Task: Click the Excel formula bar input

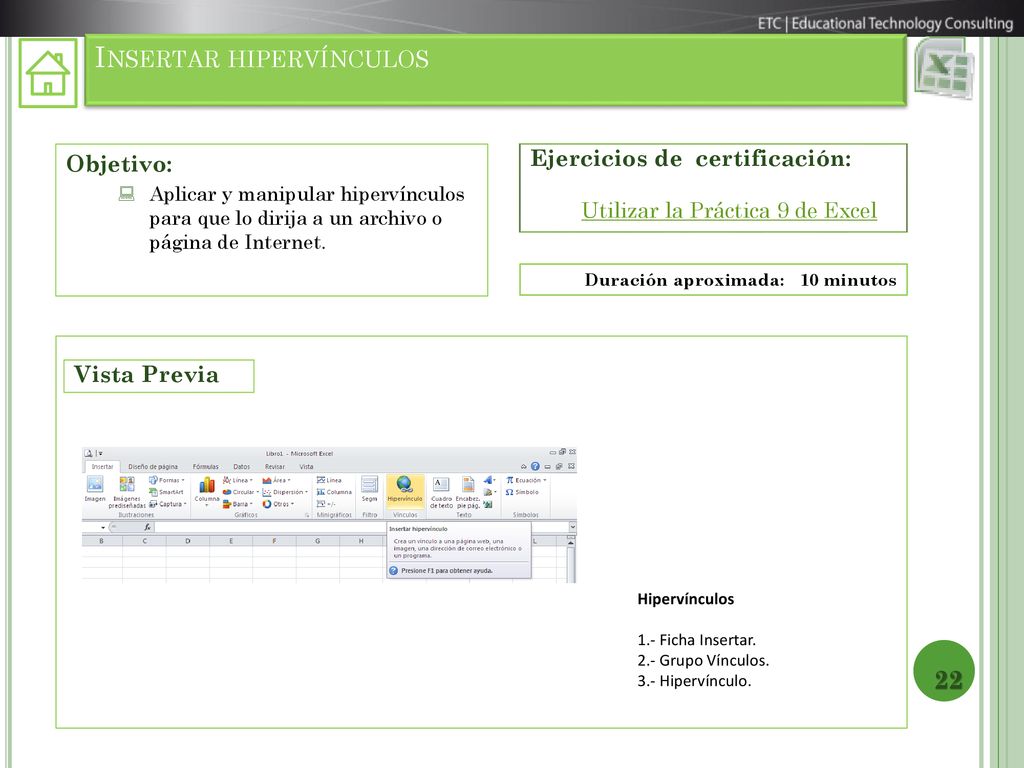Action: (x=361, y=527)
